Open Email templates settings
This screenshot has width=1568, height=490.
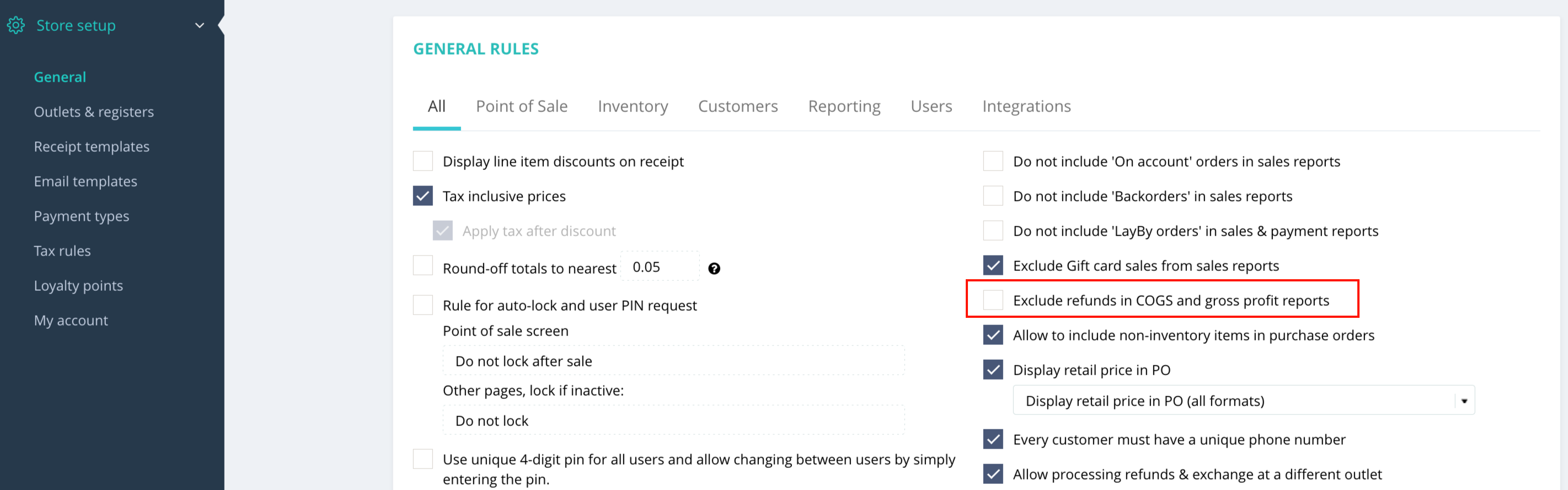pos(85,182)
